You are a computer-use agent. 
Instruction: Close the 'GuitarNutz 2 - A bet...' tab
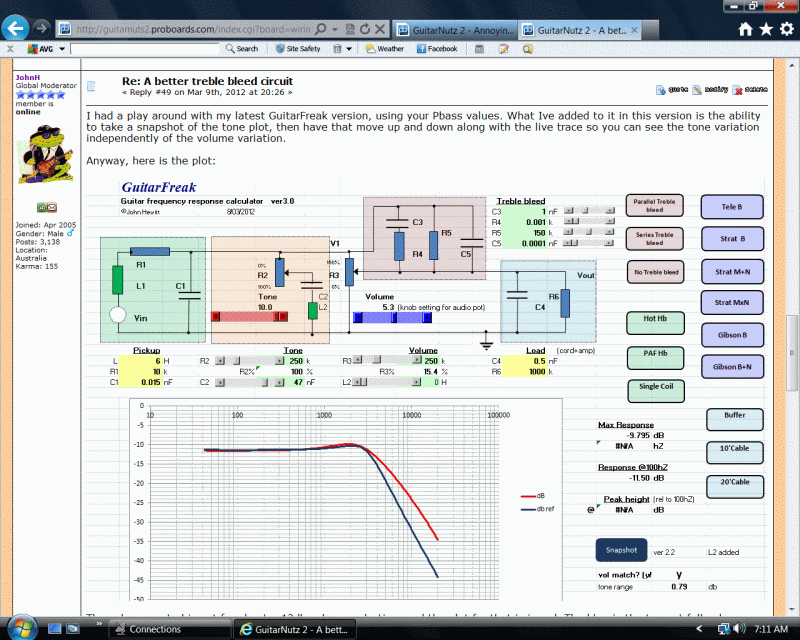[634, 30]
